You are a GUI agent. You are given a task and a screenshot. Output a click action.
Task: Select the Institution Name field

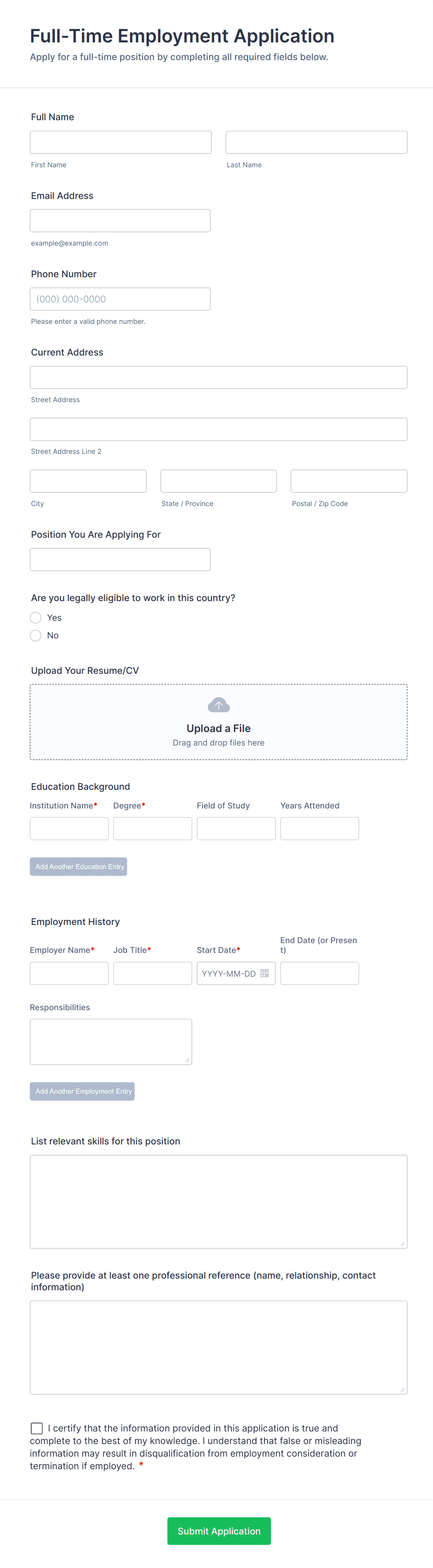click(69, 828)
